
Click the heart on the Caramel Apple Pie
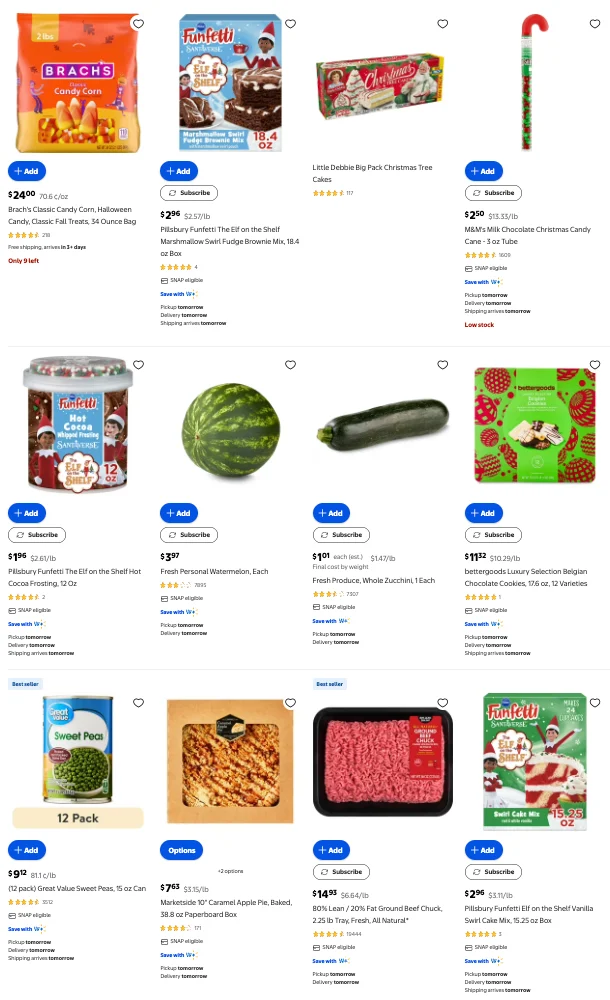pyautogui.click(x=290, y=703)
